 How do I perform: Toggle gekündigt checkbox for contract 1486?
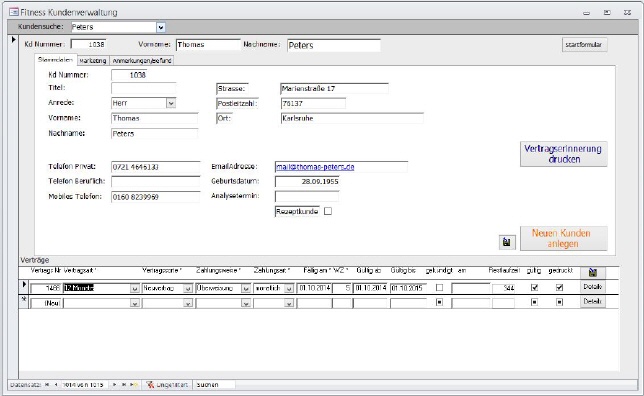[439, 288]
